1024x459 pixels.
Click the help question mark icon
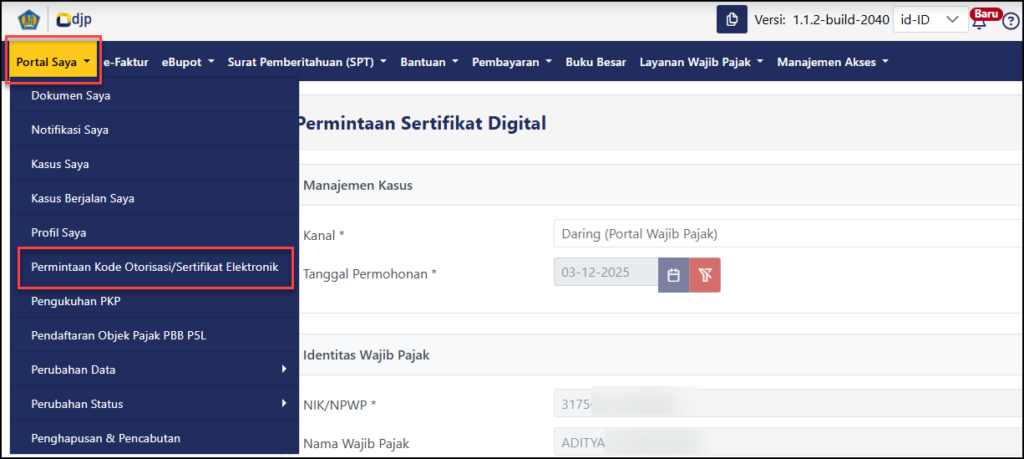tap(1010, 21)
